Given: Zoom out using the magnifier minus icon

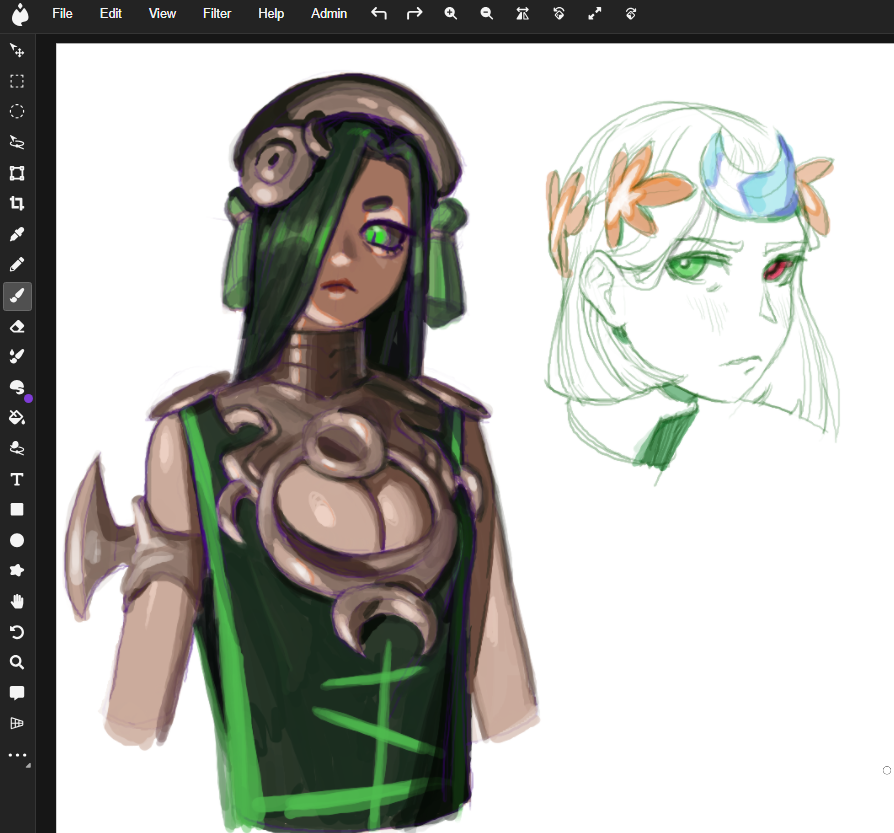Looking at the screenshot, I should tap(486, 14).
